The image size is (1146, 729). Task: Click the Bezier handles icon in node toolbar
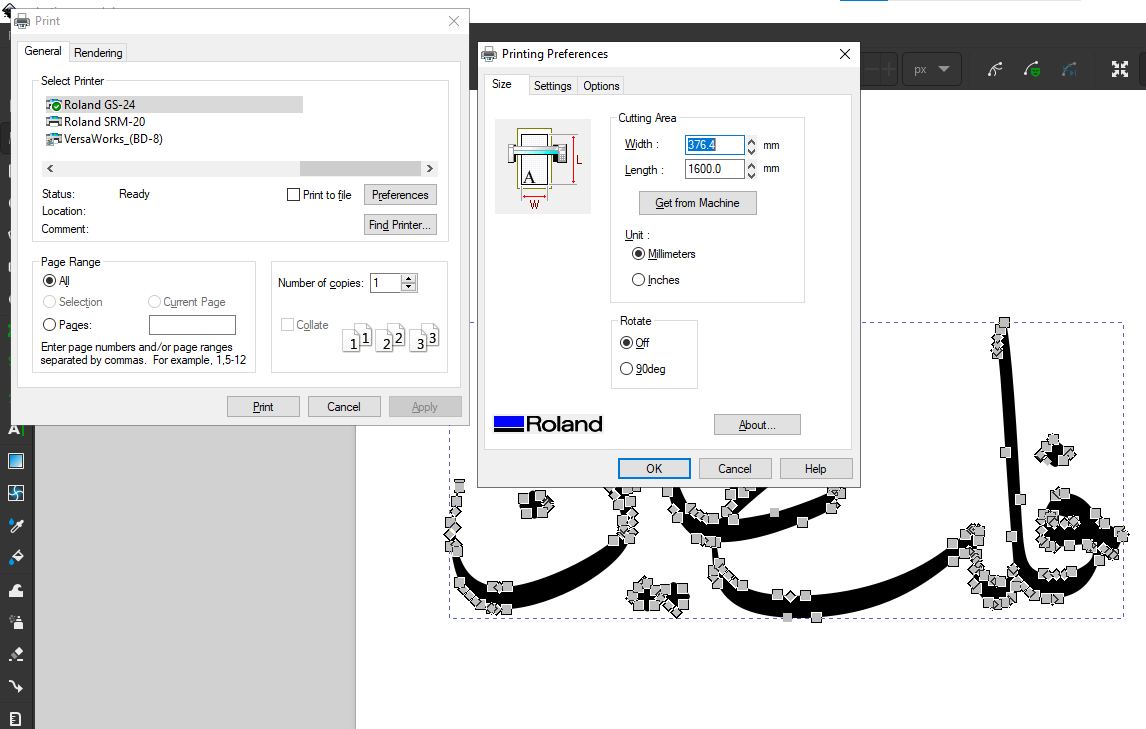[x=995, y=69]
